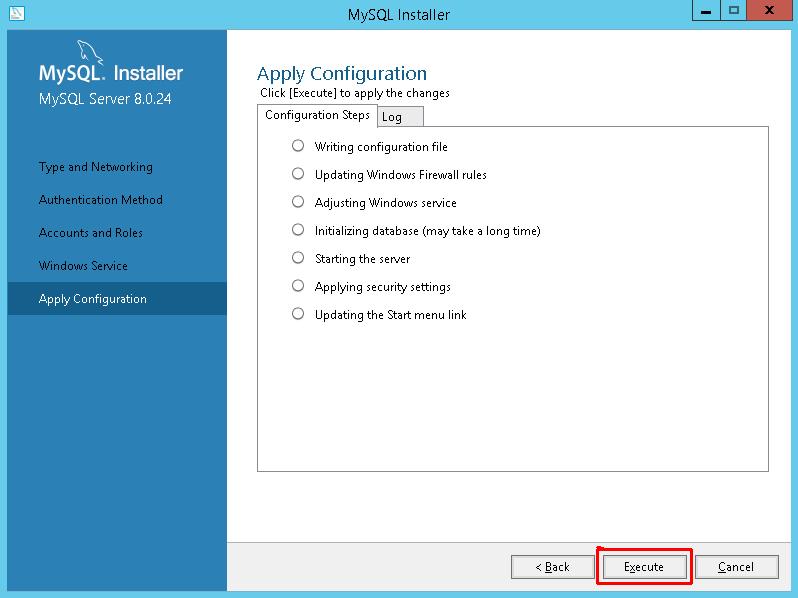798x598 pixels.
Task: Click the Adjusting Windows service status circle
Action: coord(298,202)
